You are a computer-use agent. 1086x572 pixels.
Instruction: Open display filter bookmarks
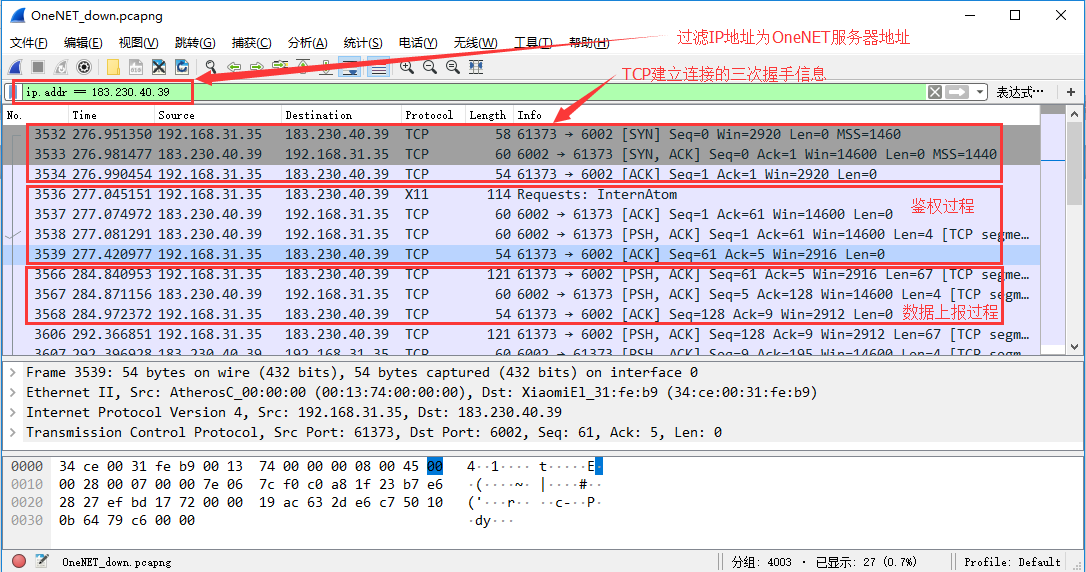click(x=14, y=92)
